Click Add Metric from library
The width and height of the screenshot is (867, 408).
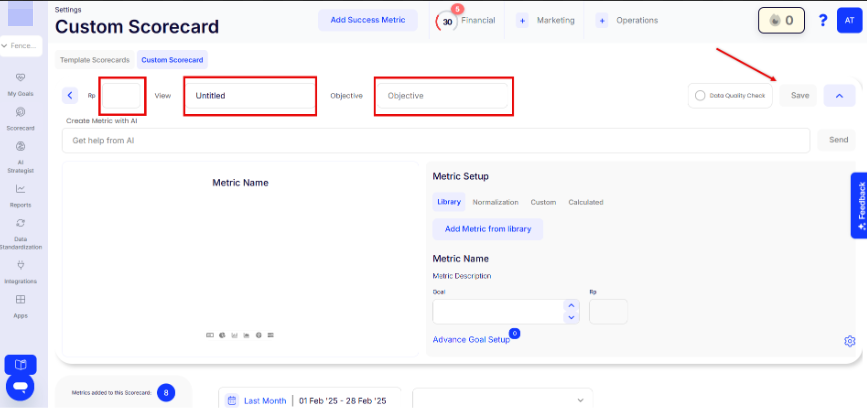click(x=488, y=229)
